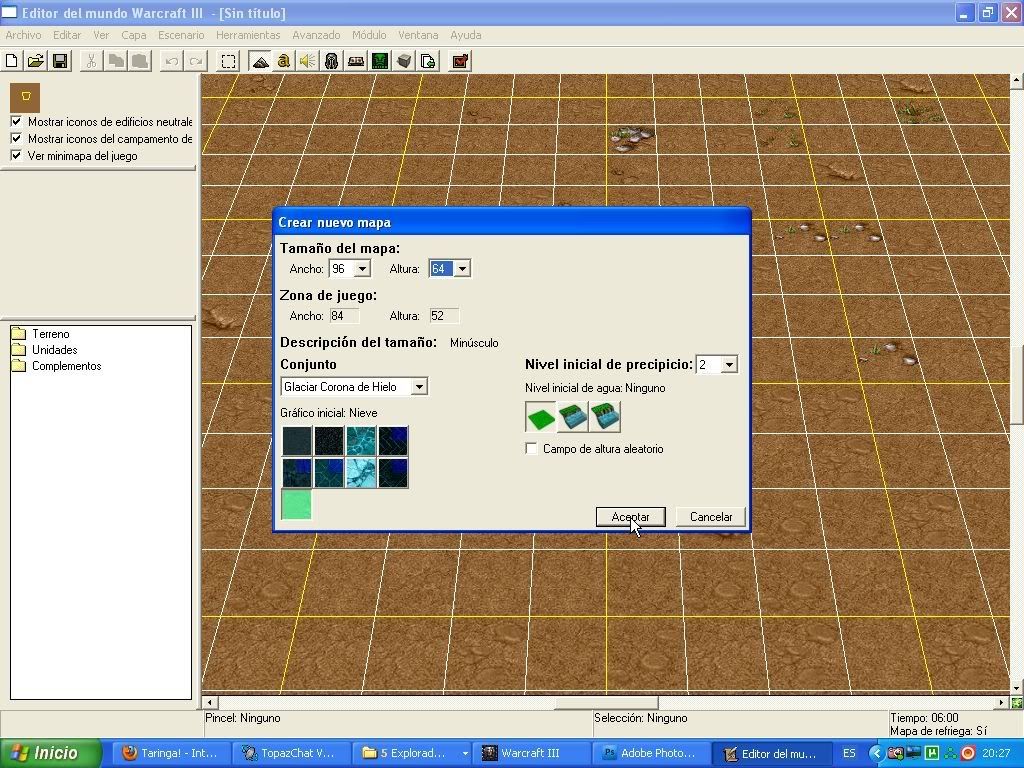Screen dimensions: 1024x768
Task: Open TopazChat from the taskbar
Action: tap(292, 753)
